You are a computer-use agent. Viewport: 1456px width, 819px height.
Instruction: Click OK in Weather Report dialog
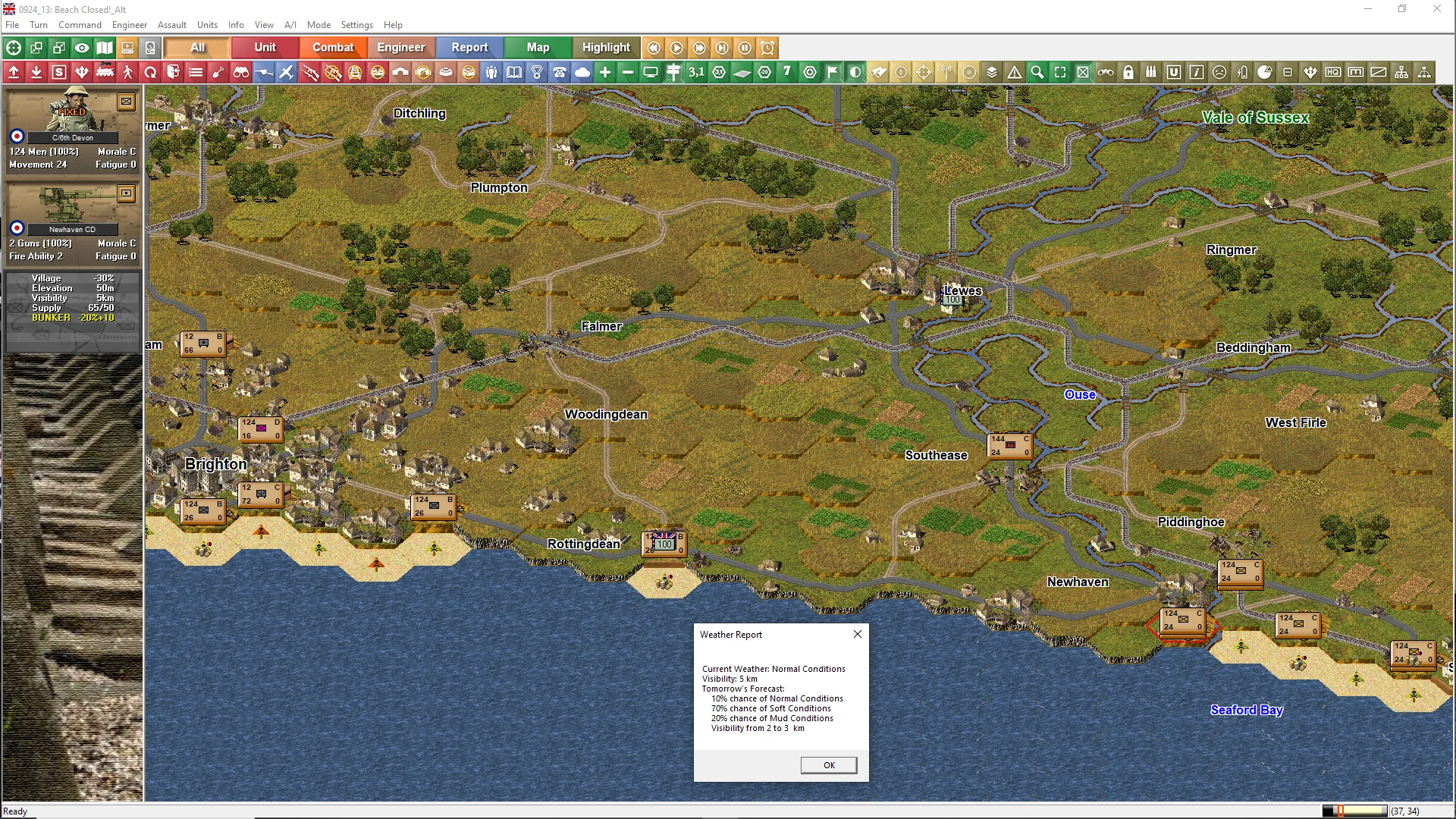(829, 765)
